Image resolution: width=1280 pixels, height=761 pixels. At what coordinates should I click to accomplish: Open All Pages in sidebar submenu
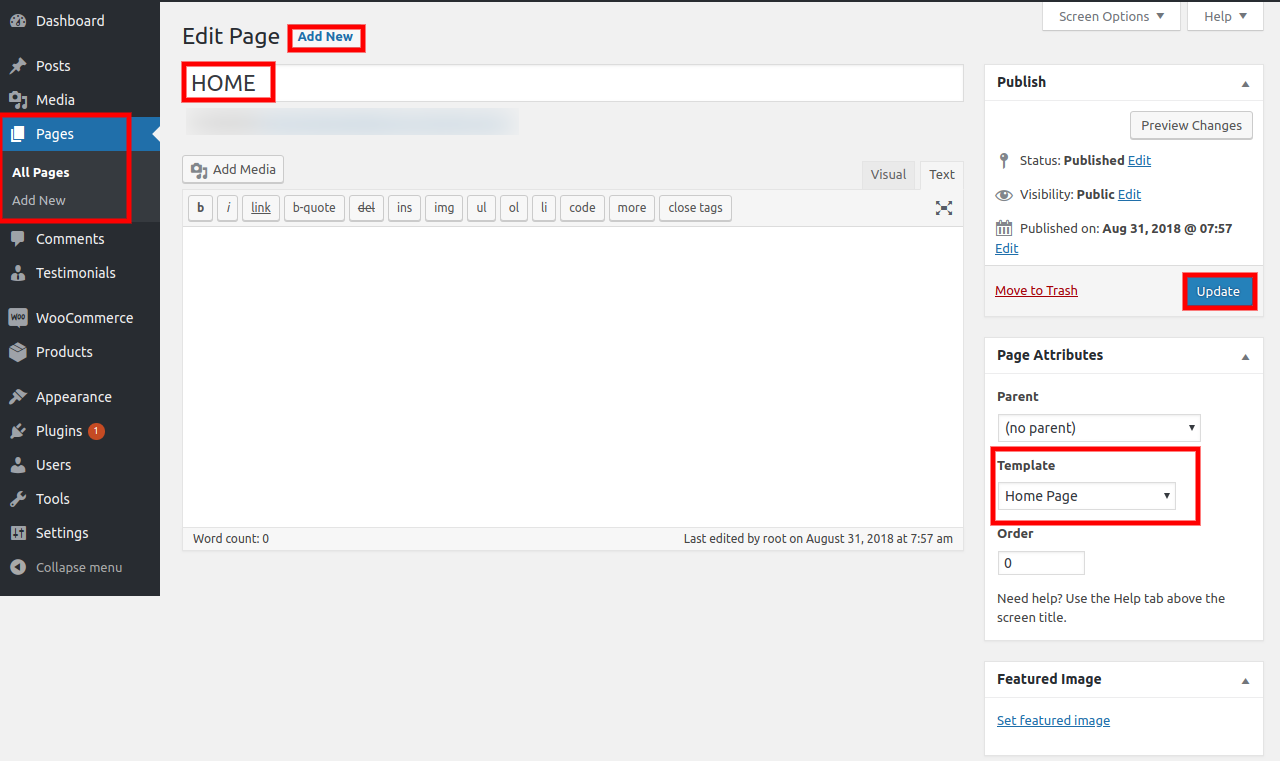click(x=41, y=172)
